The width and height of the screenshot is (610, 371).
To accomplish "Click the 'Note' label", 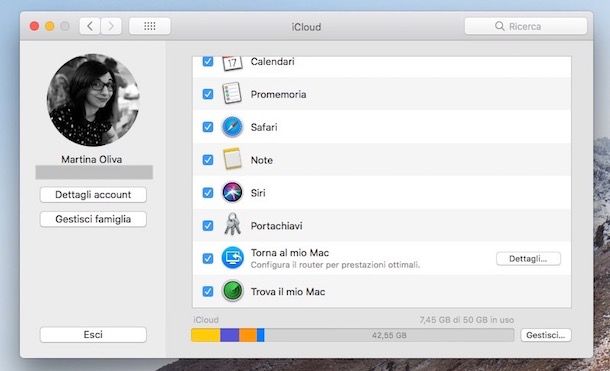I will coord(262,160).
